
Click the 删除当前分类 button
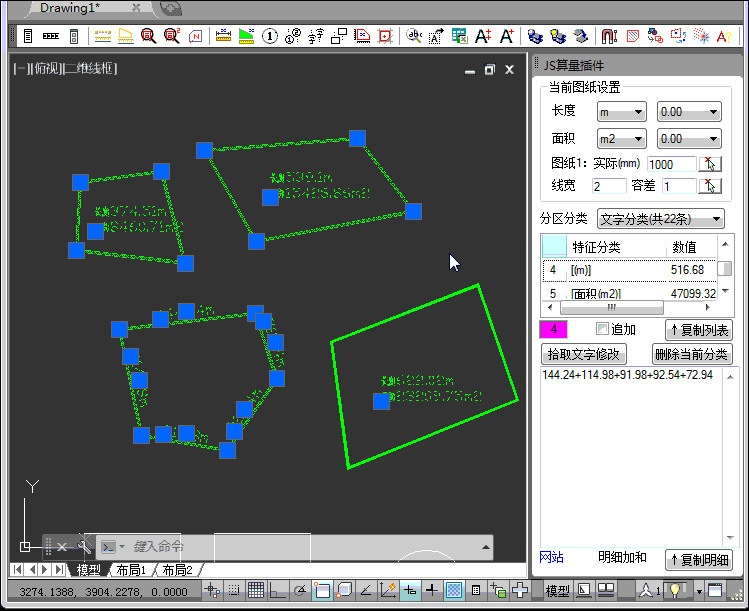tap(692, 354)
